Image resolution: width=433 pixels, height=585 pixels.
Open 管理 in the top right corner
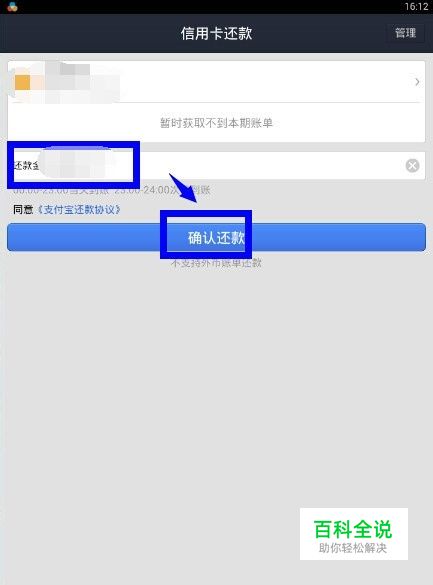(405, 33)
